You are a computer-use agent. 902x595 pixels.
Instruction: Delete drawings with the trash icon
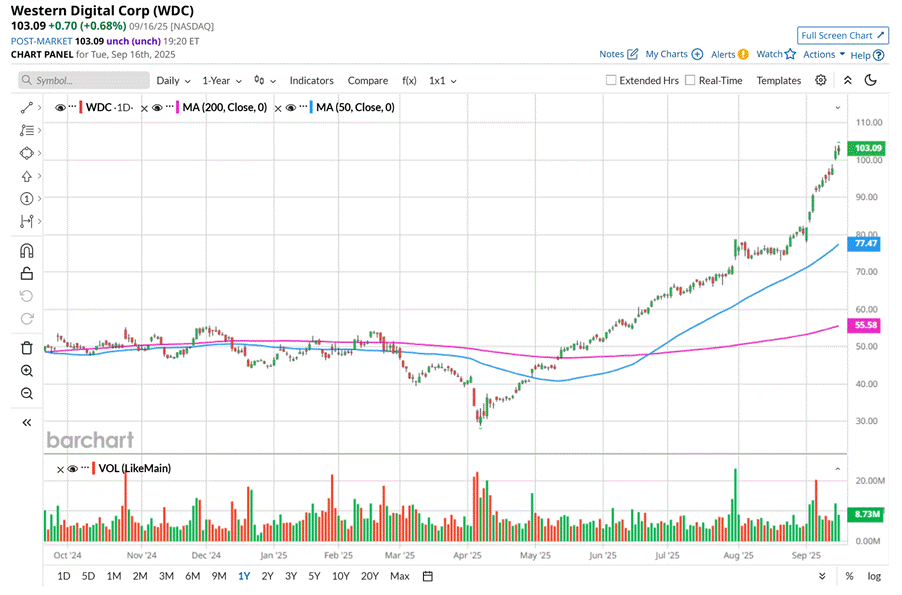(26, 348)
